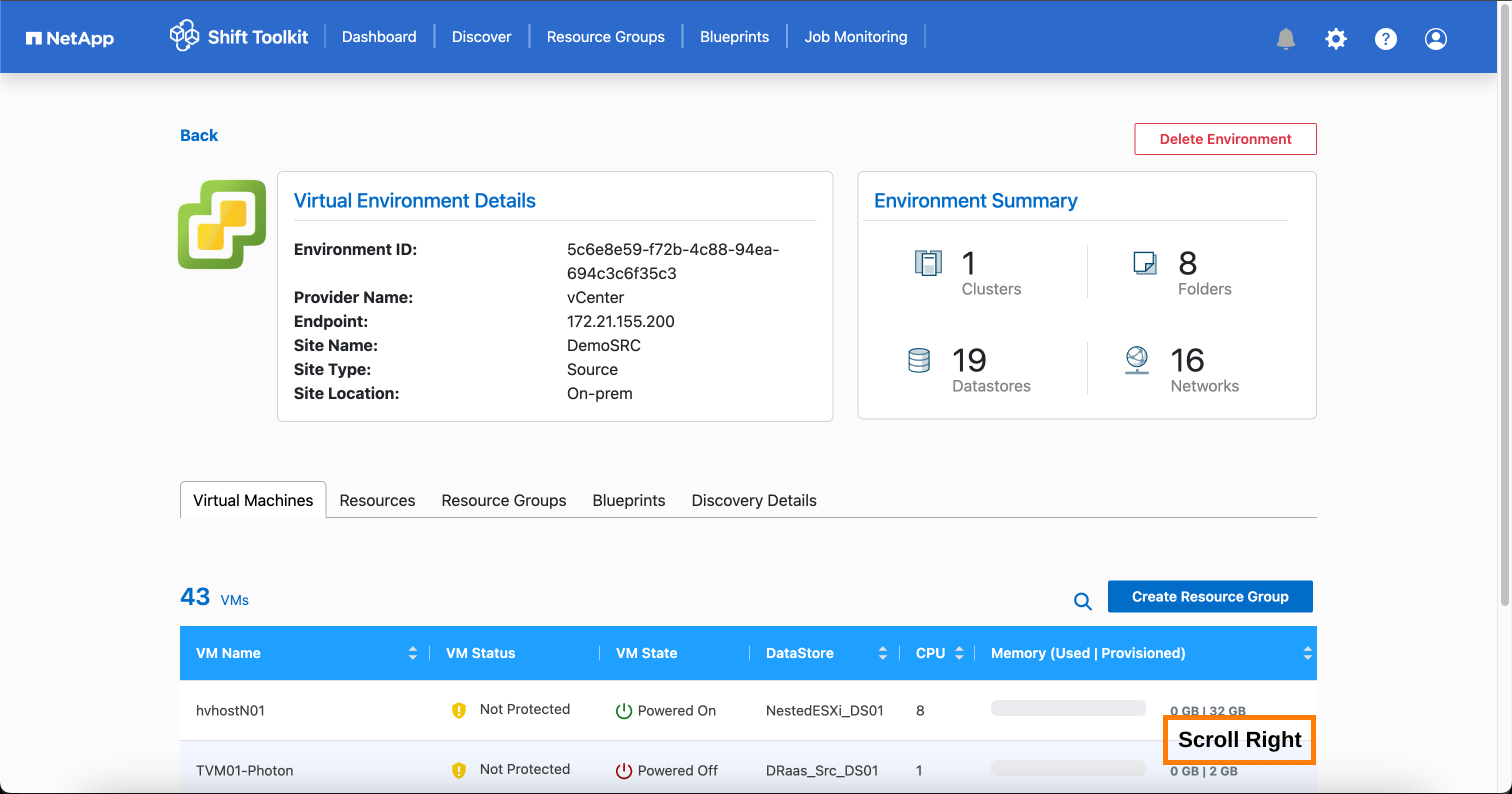Click the 19 Datastores count

[969, 360]
